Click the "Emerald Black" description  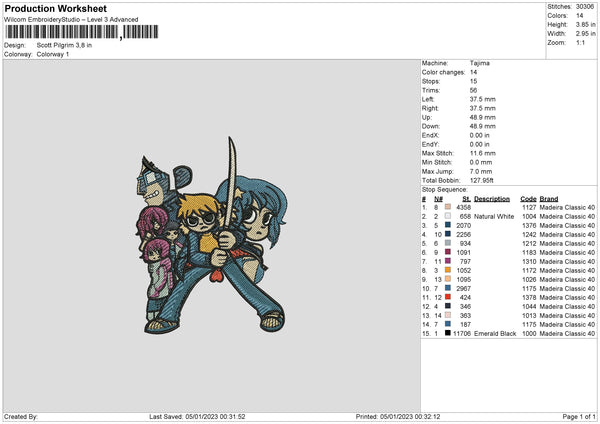click(x=495, y=334)
